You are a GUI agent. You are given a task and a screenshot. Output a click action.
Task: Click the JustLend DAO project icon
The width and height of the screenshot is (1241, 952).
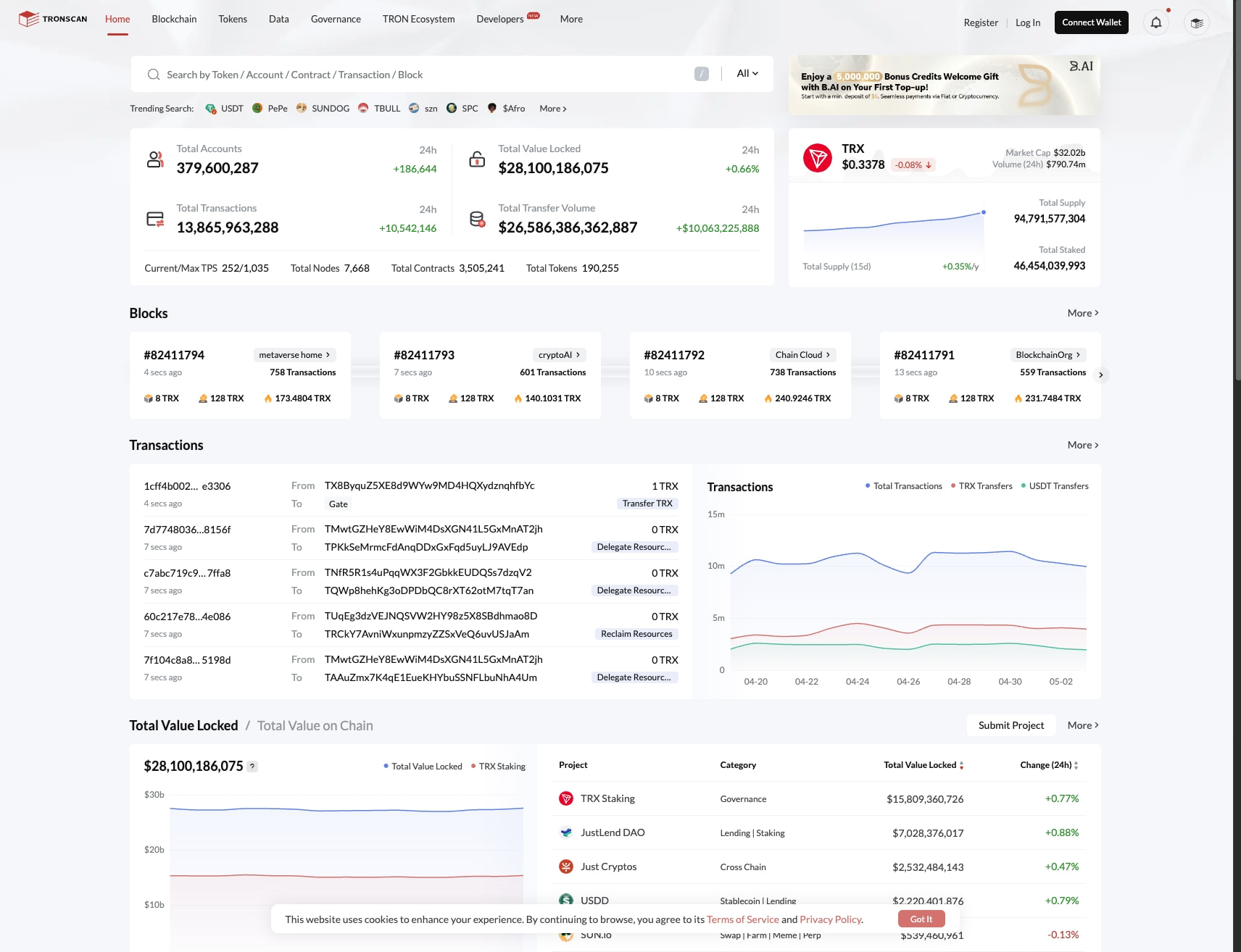click(x=566, y=832)
